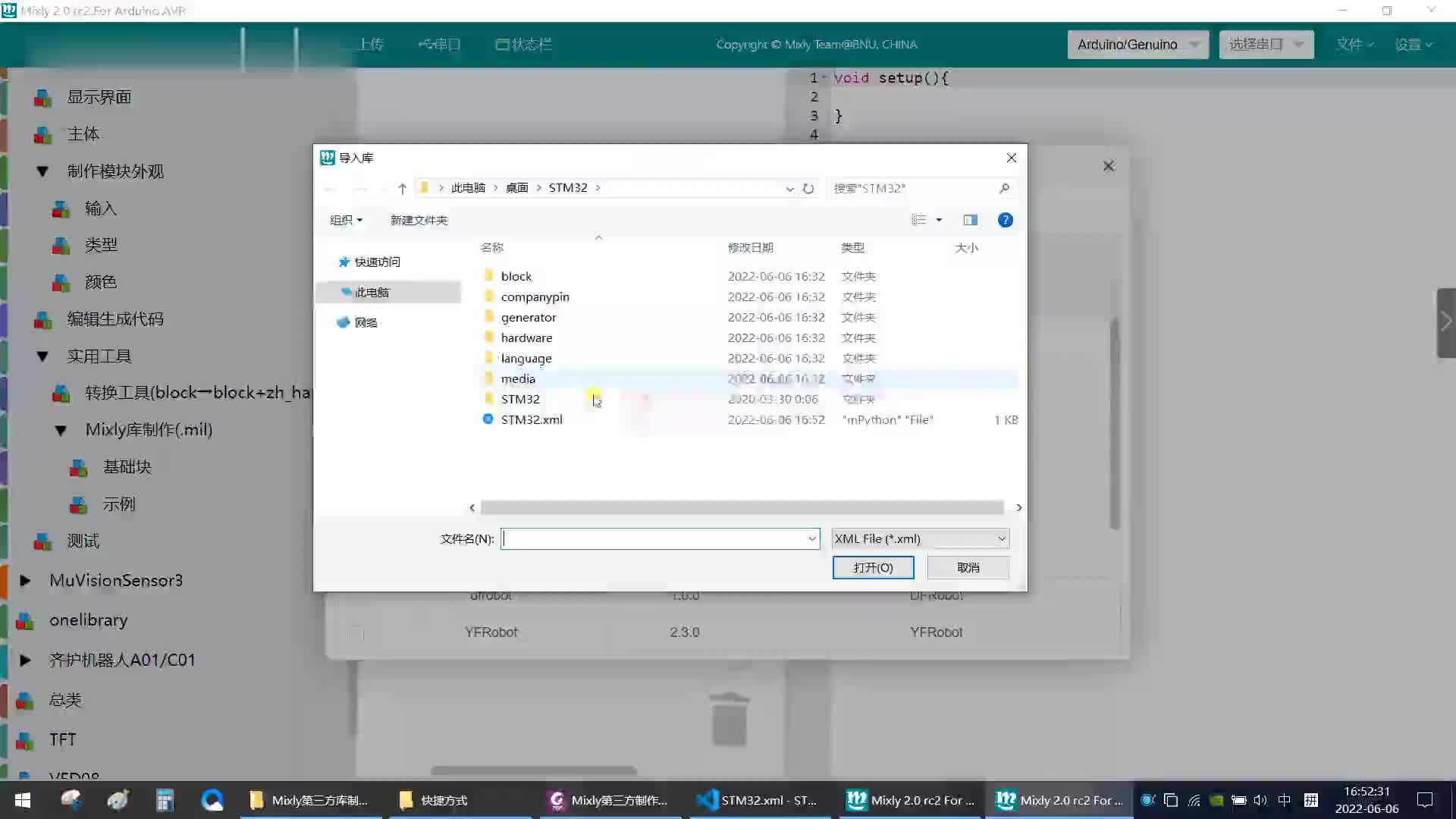1456x819 pixels.
Task: Select the STM32.xml file
Action: click(x=531, y=419)
